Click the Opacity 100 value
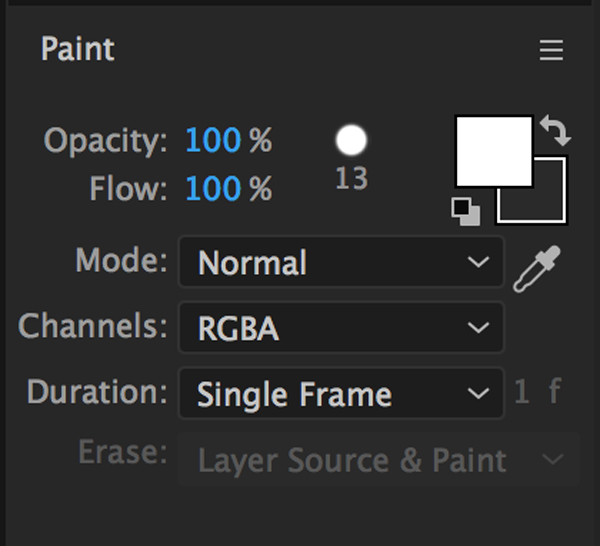This screenshot has width=600, height=546. (213, 140)
